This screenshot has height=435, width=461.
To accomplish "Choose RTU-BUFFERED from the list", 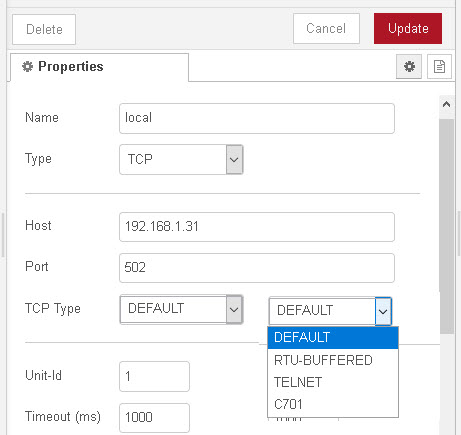I will point(333,360).
